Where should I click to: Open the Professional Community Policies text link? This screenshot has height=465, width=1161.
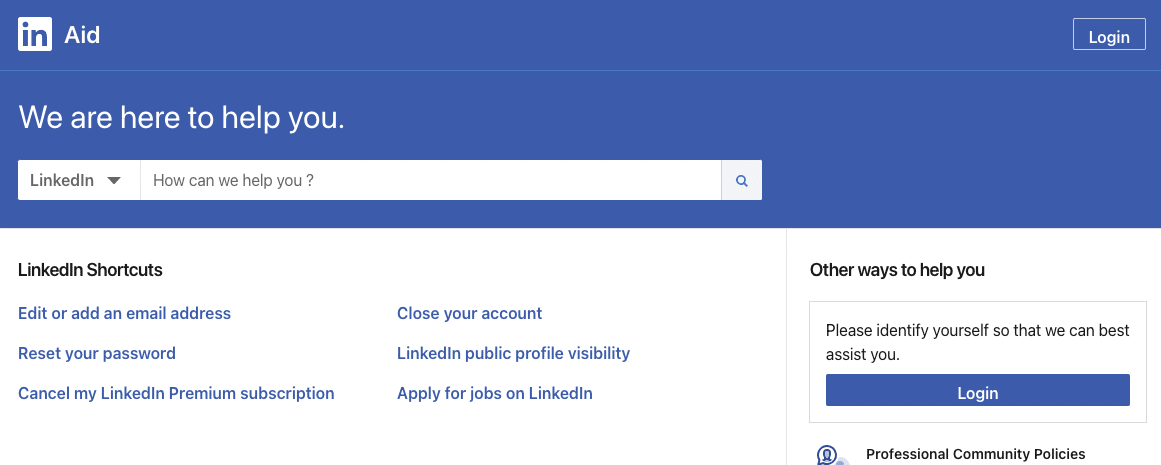[975, 454]
